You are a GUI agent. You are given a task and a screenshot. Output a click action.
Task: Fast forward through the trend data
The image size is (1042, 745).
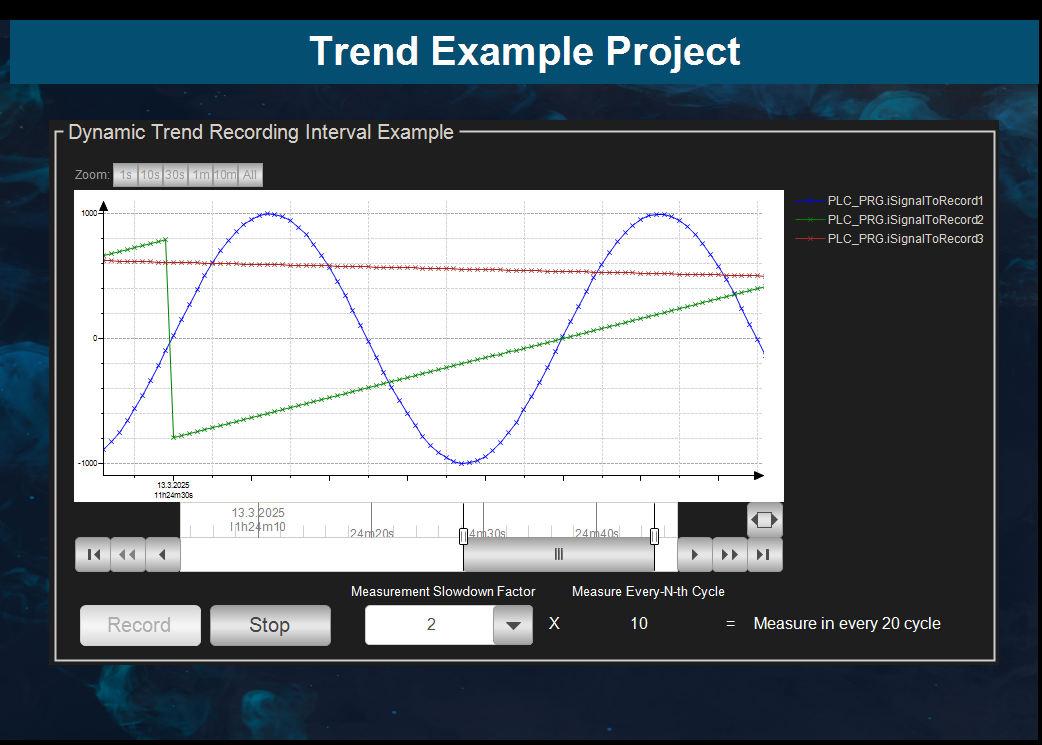point(729,553)
